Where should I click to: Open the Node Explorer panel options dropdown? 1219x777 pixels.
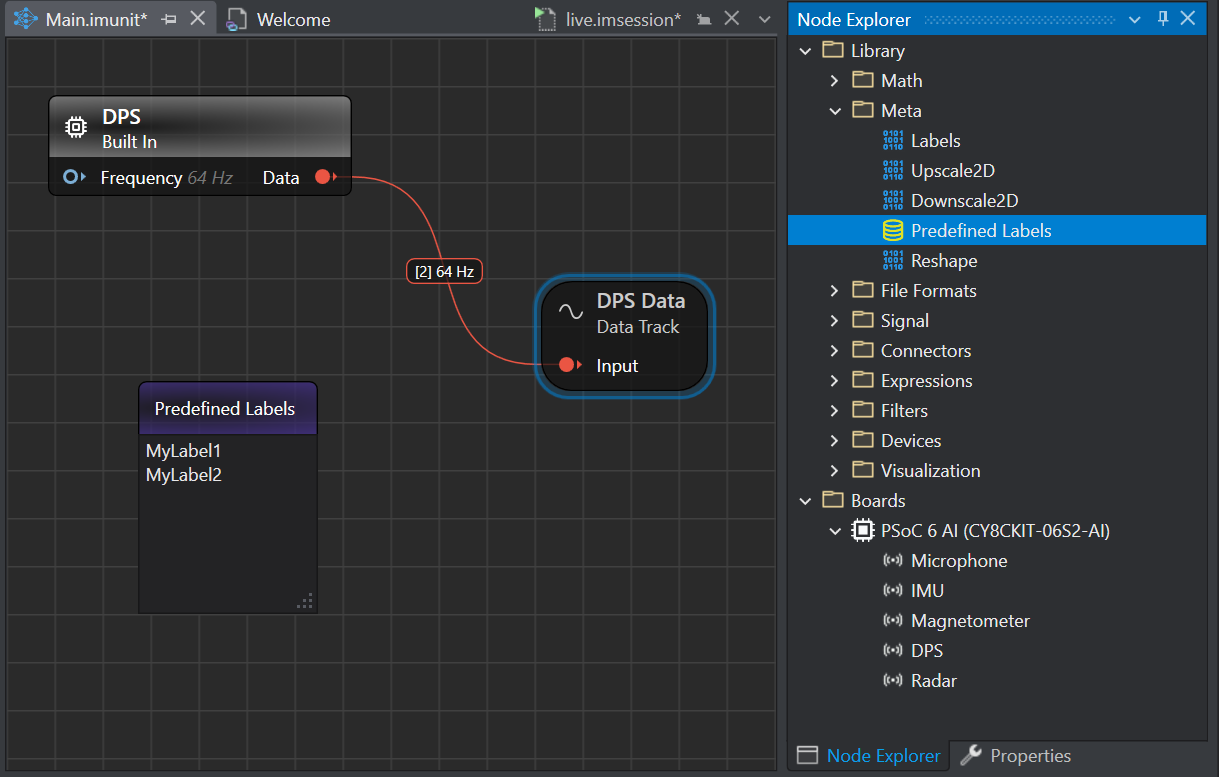(1135, 19)
